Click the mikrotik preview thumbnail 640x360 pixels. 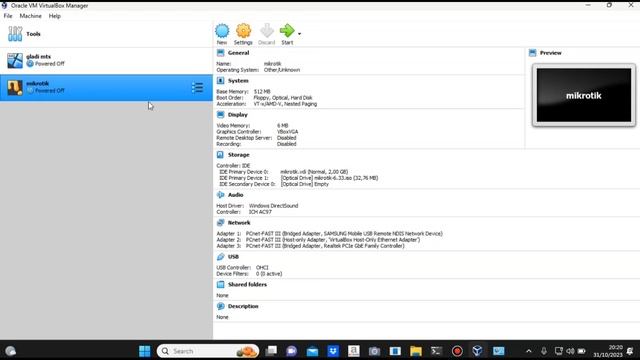coord(584,95)
